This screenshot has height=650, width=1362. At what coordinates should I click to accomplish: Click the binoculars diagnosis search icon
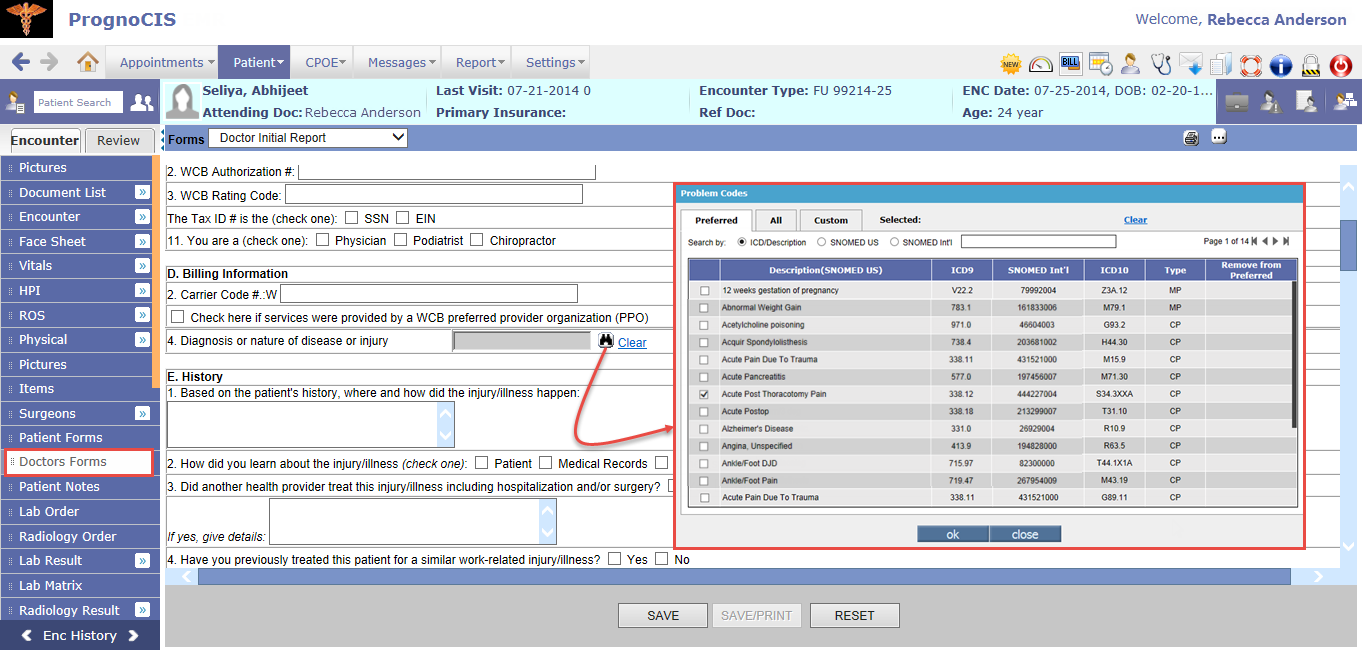point(605,341)
